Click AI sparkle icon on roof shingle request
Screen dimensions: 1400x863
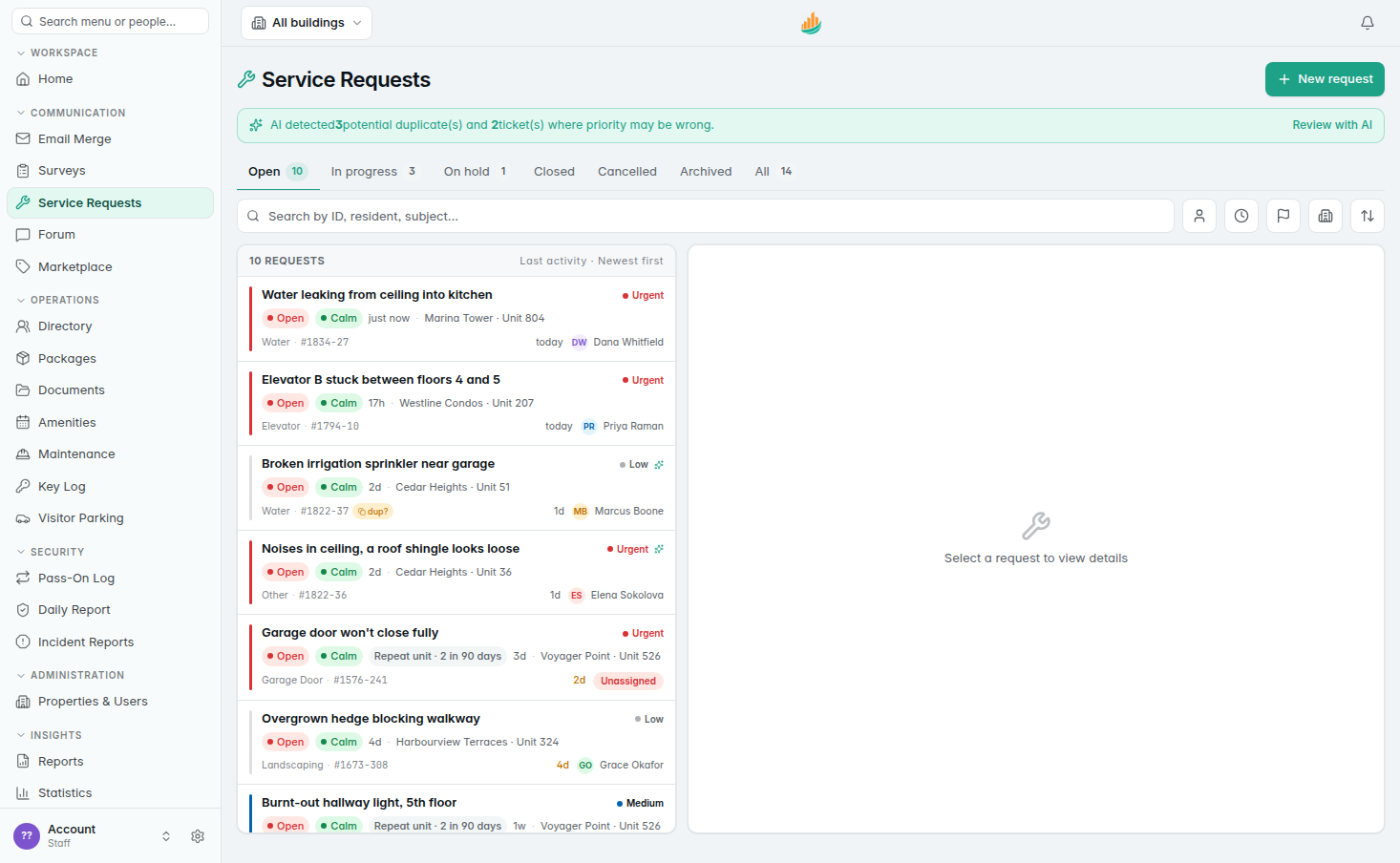(659, 549)
